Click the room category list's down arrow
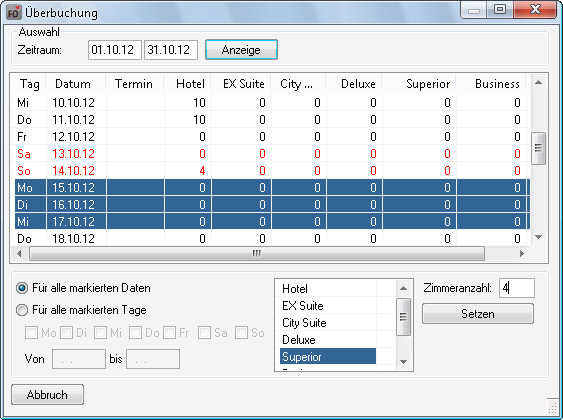563x420 pixels. point(404,362)
